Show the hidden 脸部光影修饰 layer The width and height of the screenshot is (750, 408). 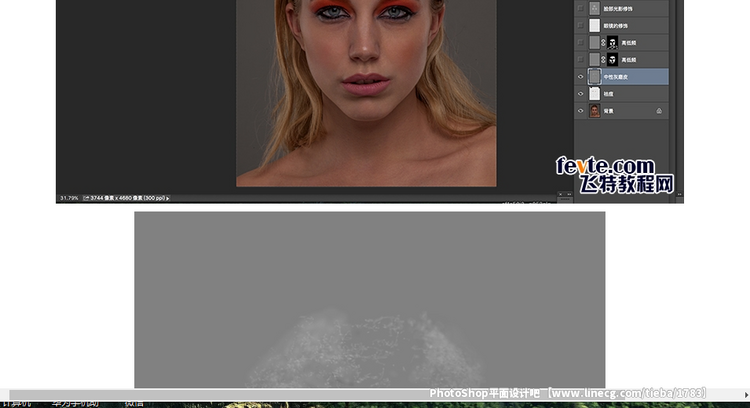click(x=581, y=9)
